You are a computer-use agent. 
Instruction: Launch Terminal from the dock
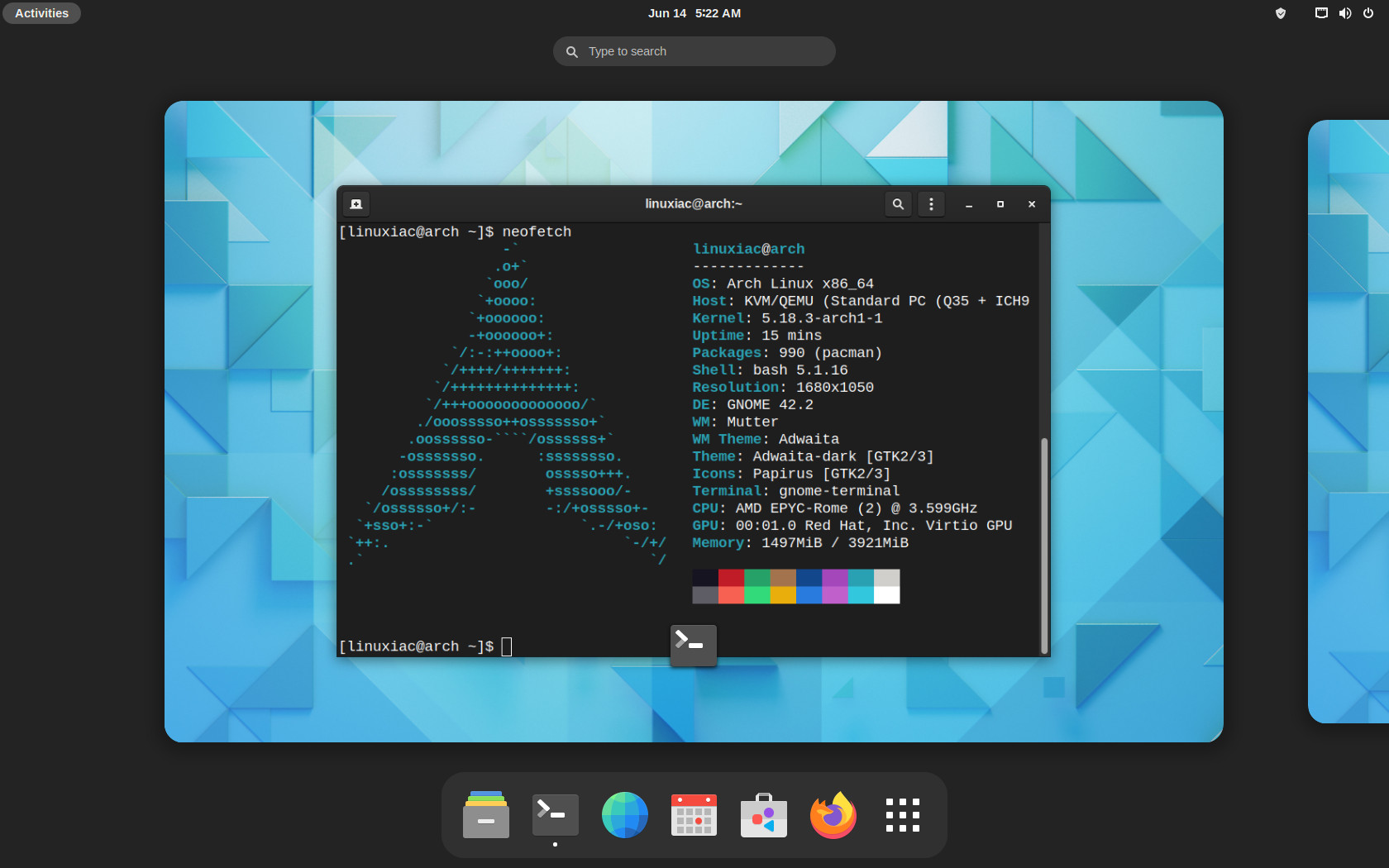555,815
